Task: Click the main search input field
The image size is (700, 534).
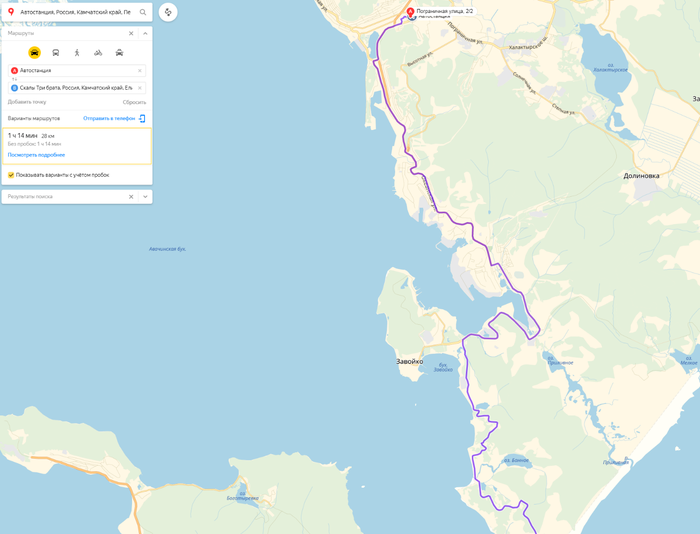Action: tap(75, 12)
